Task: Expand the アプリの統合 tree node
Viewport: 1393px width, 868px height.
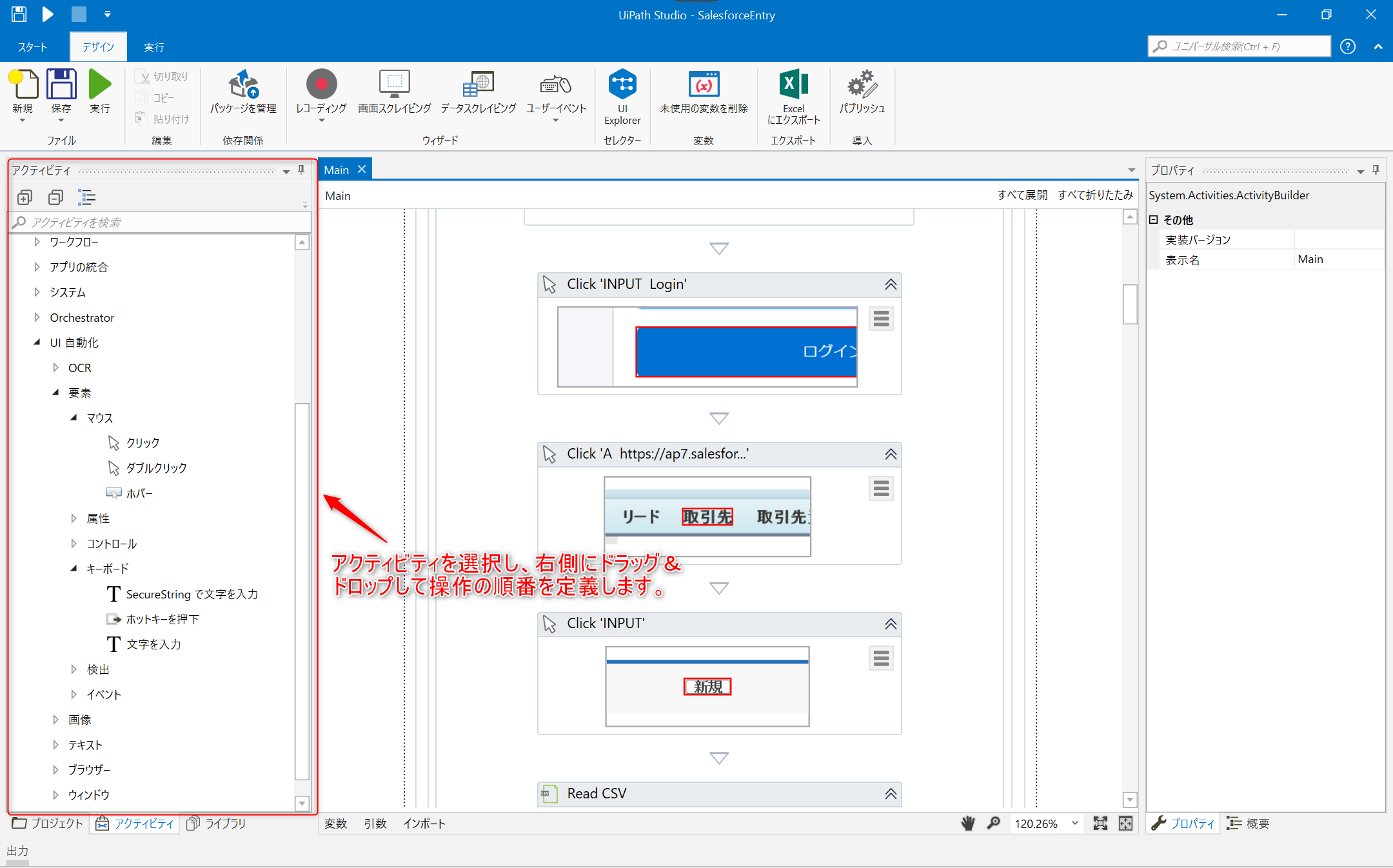Action: pos(37,267)
